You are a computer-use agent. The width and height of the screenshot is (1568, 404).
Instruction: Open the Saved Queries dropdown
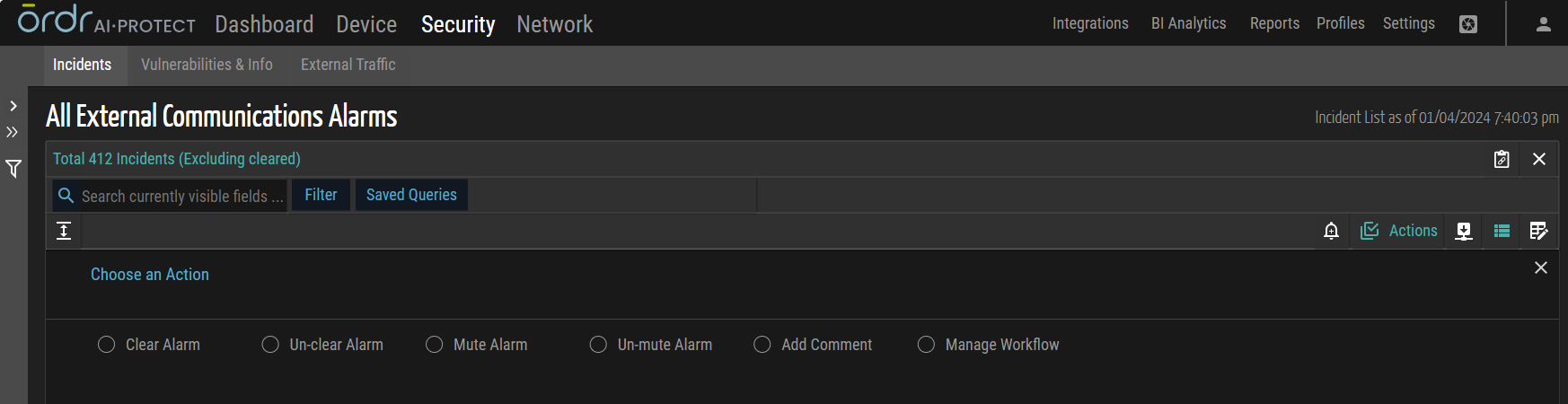(411, 195)
